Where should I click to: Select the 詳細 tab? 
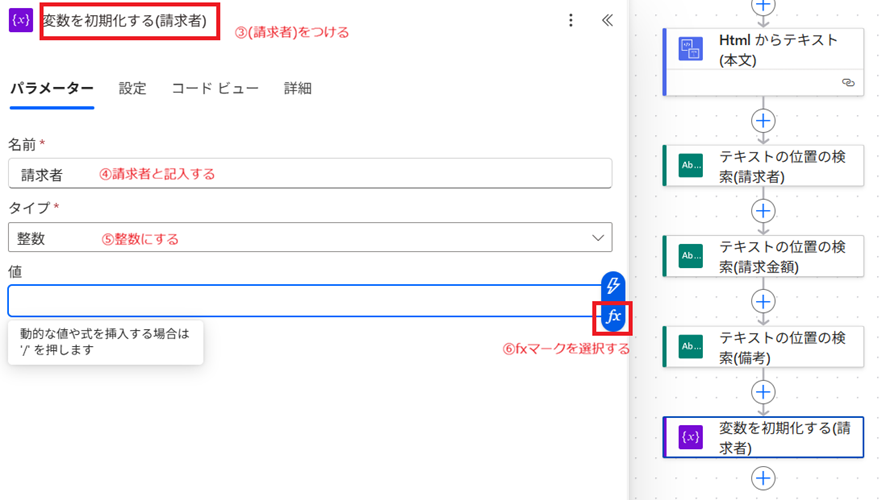297,88
